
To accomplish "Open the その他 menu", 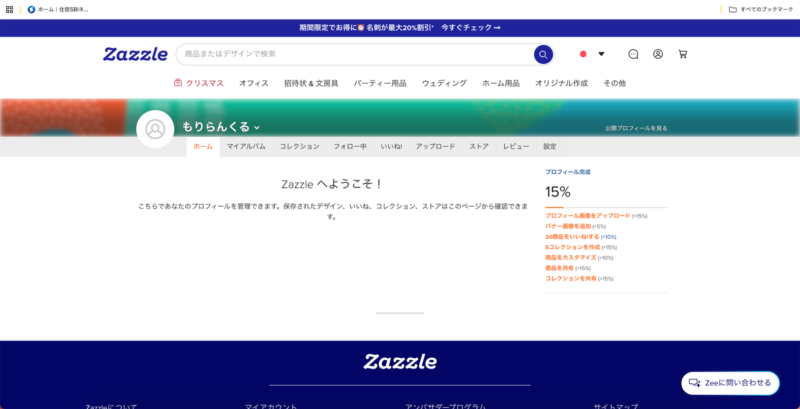I will click(x=614, y=83).
